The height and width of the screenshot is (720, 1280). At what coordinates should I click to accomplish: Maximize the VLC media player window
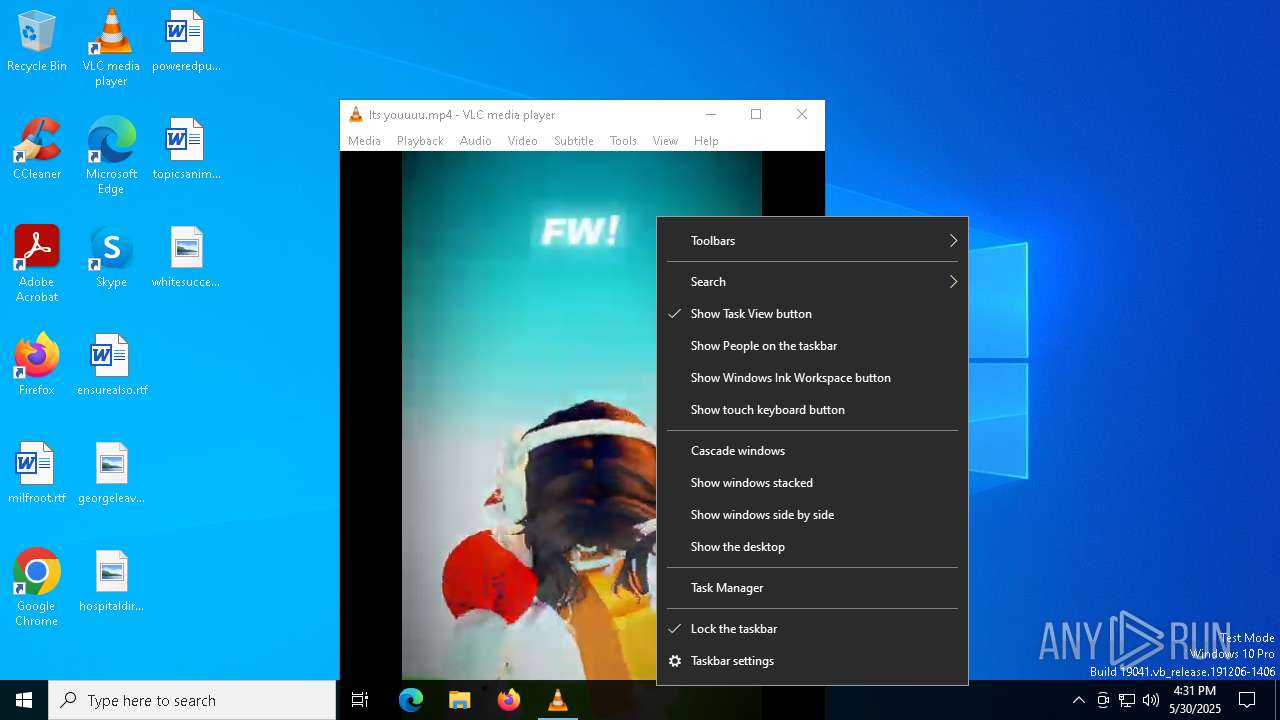[x=756, y=114]
